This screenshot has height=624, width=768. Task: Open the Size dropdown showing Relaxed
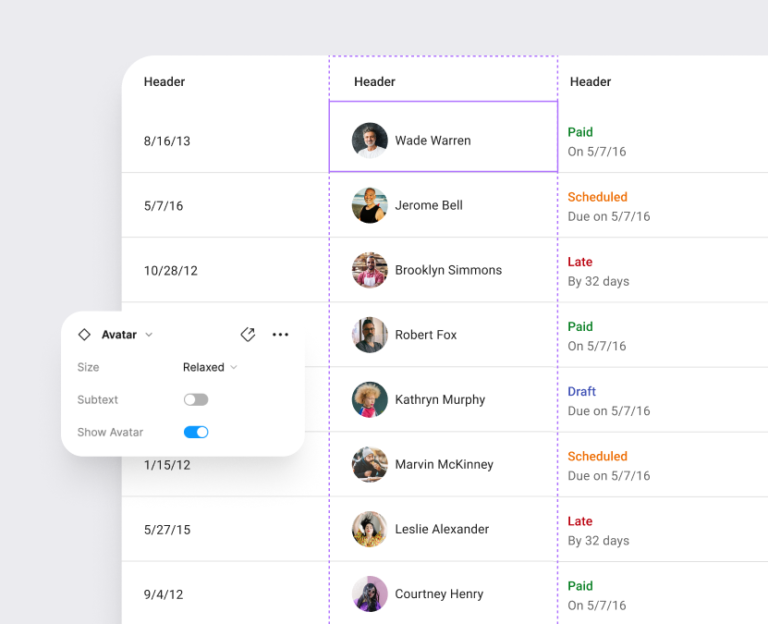(x=210, y=367)
